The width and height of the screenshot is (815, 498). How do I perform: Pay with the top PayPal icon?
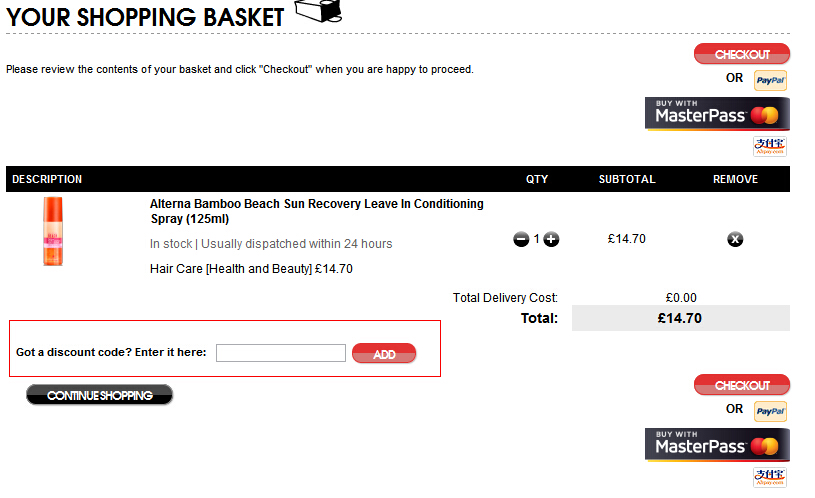coord(770,80)
